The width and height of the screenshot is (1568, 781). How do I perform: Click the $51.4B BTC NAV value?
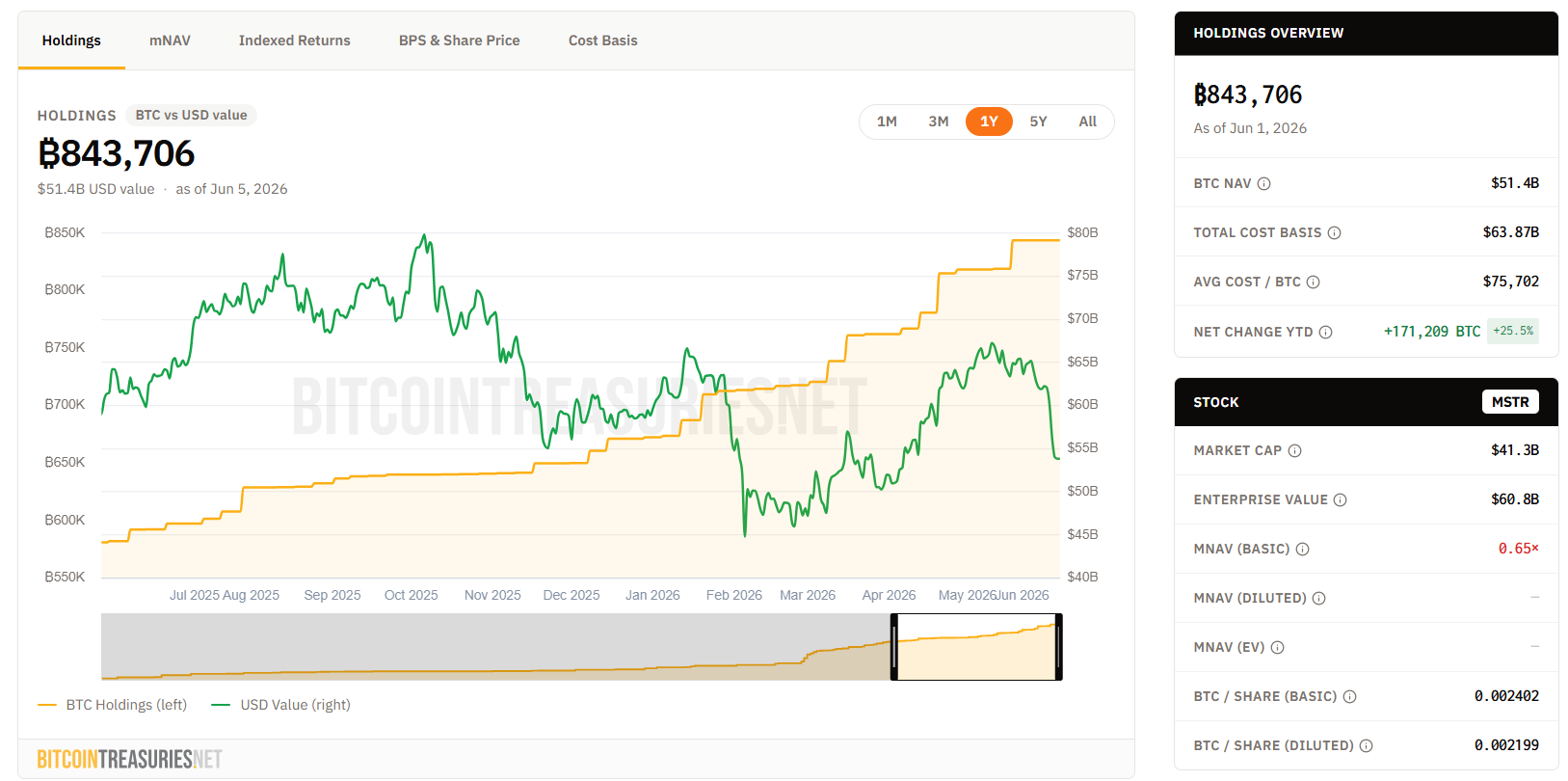[x=1515, y=183]
